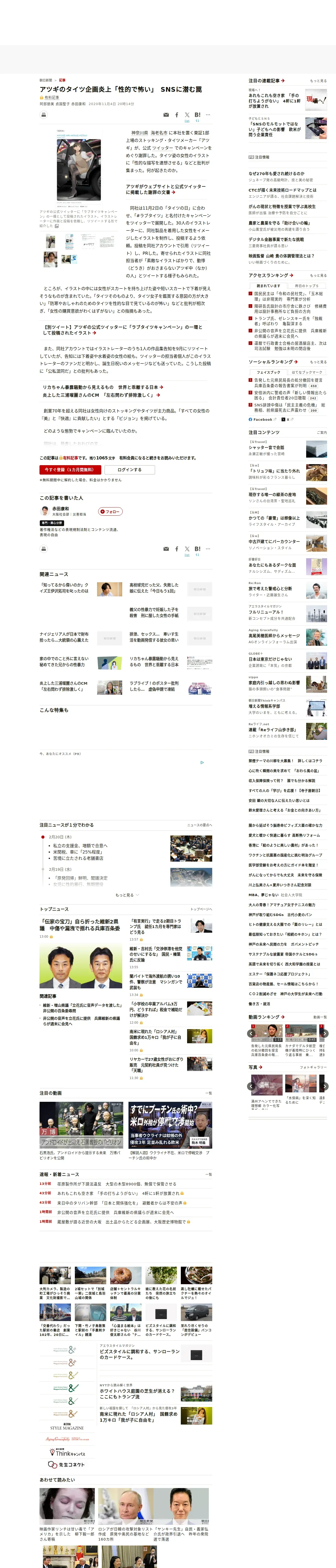This screenshot has height=1568, width=336.
Task: Select the フェイスブック social tab
Action: point(268,372)
